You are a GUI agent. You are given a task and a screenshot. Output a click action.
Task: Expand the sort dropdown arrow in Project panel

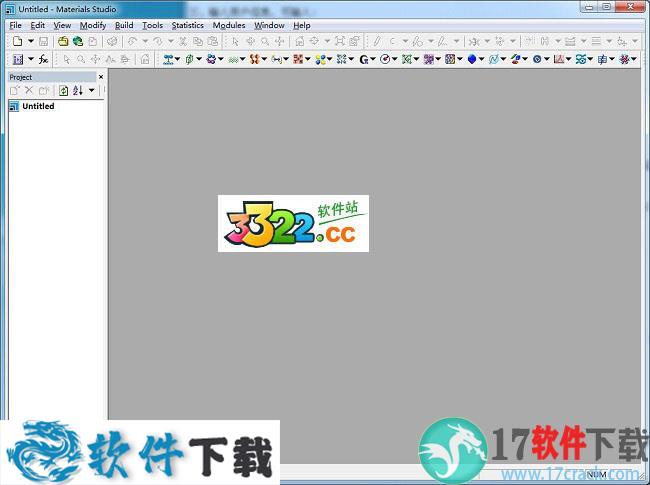92,90
